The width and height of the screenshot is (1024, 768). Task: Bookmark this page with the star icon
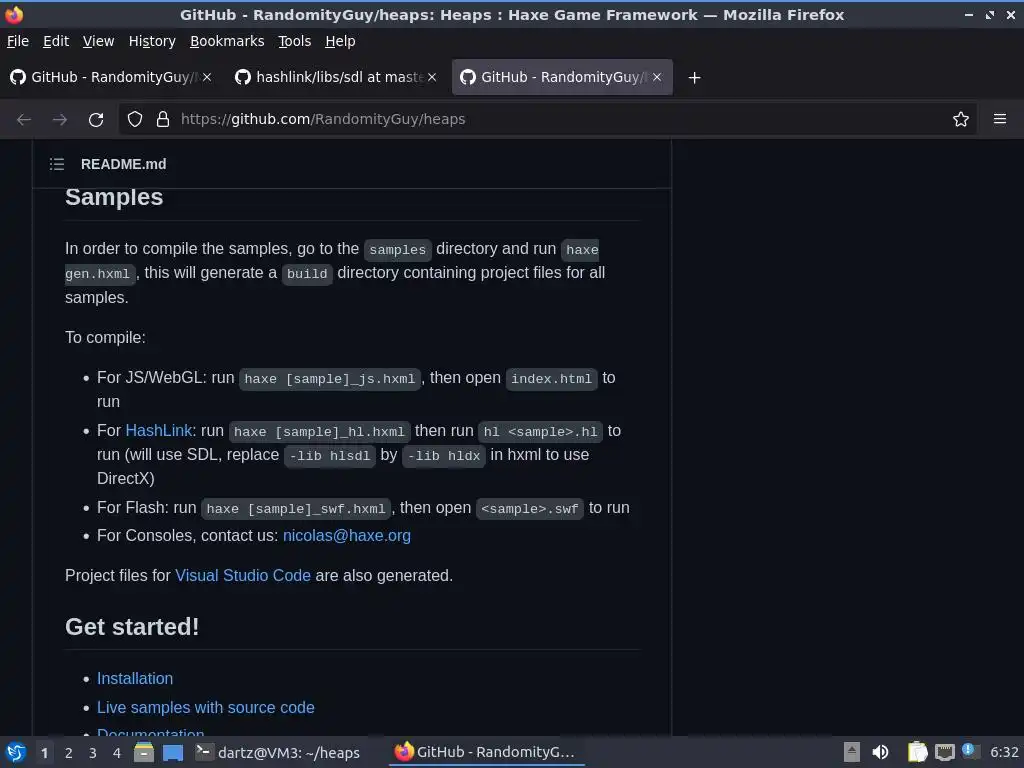coord(960,119)
